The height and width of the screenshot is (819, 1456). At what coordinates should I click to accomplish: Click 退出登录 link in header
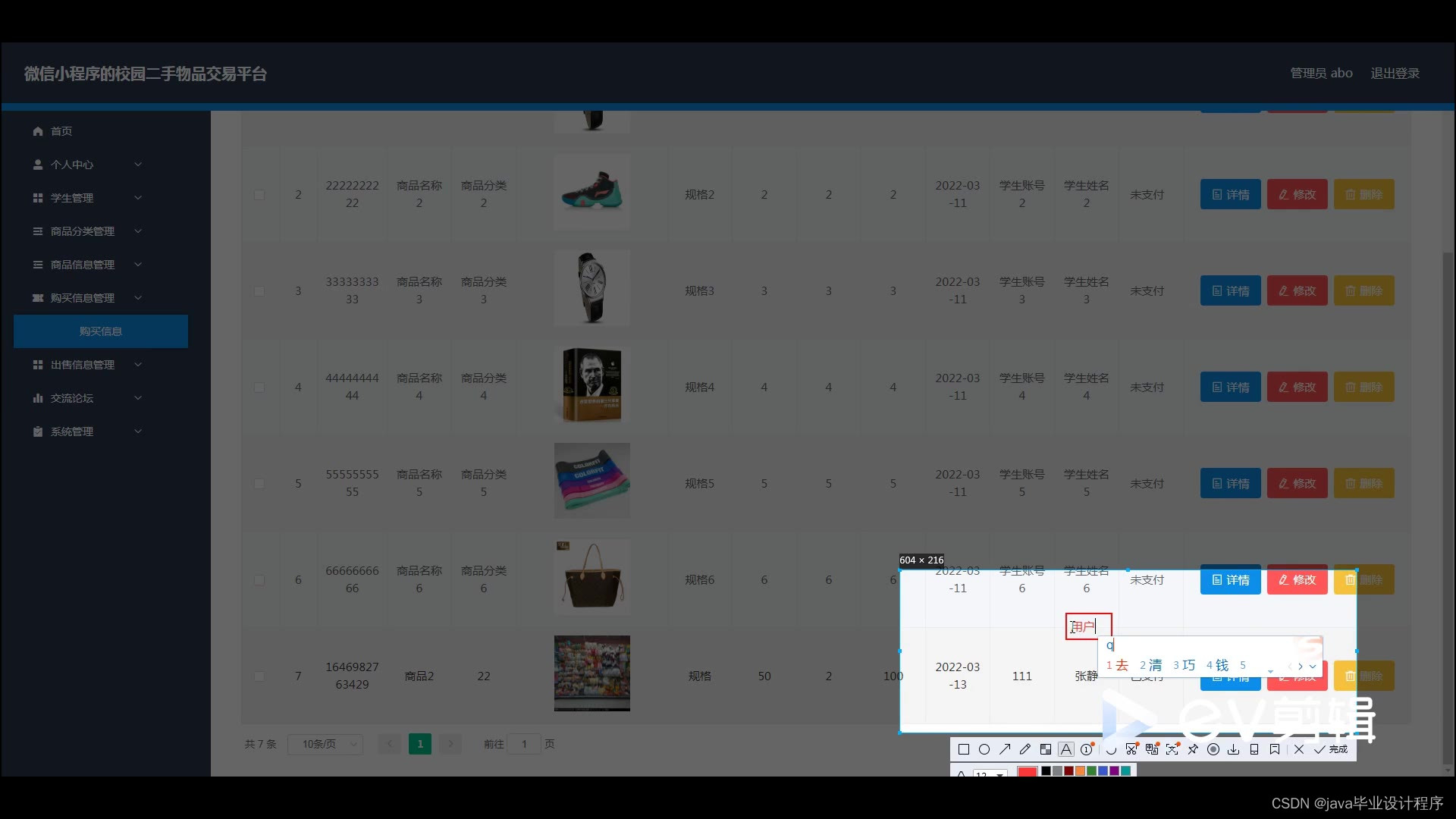pyautogui.click(x=1395, y=74)
